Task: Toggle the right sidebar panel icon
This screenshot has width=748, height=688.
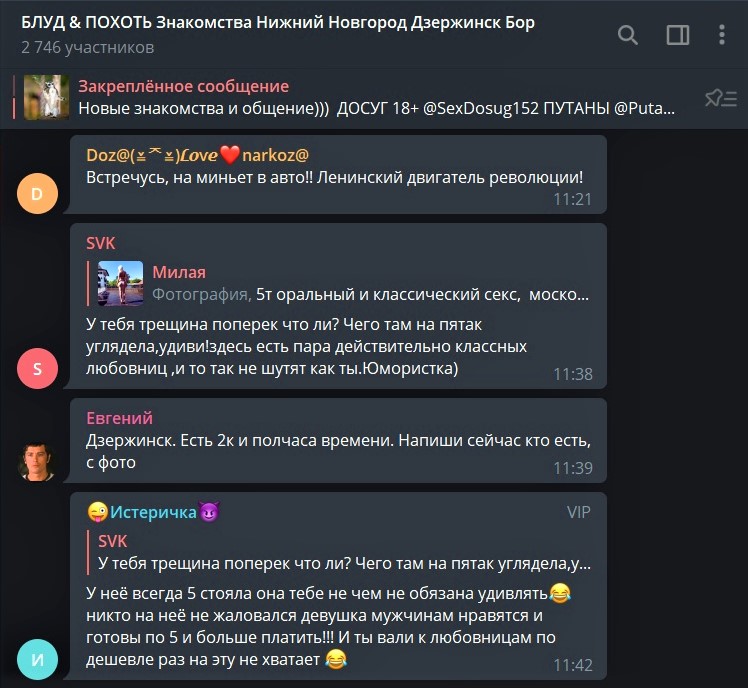Action: pyautogui.click(x=677, y=35)
